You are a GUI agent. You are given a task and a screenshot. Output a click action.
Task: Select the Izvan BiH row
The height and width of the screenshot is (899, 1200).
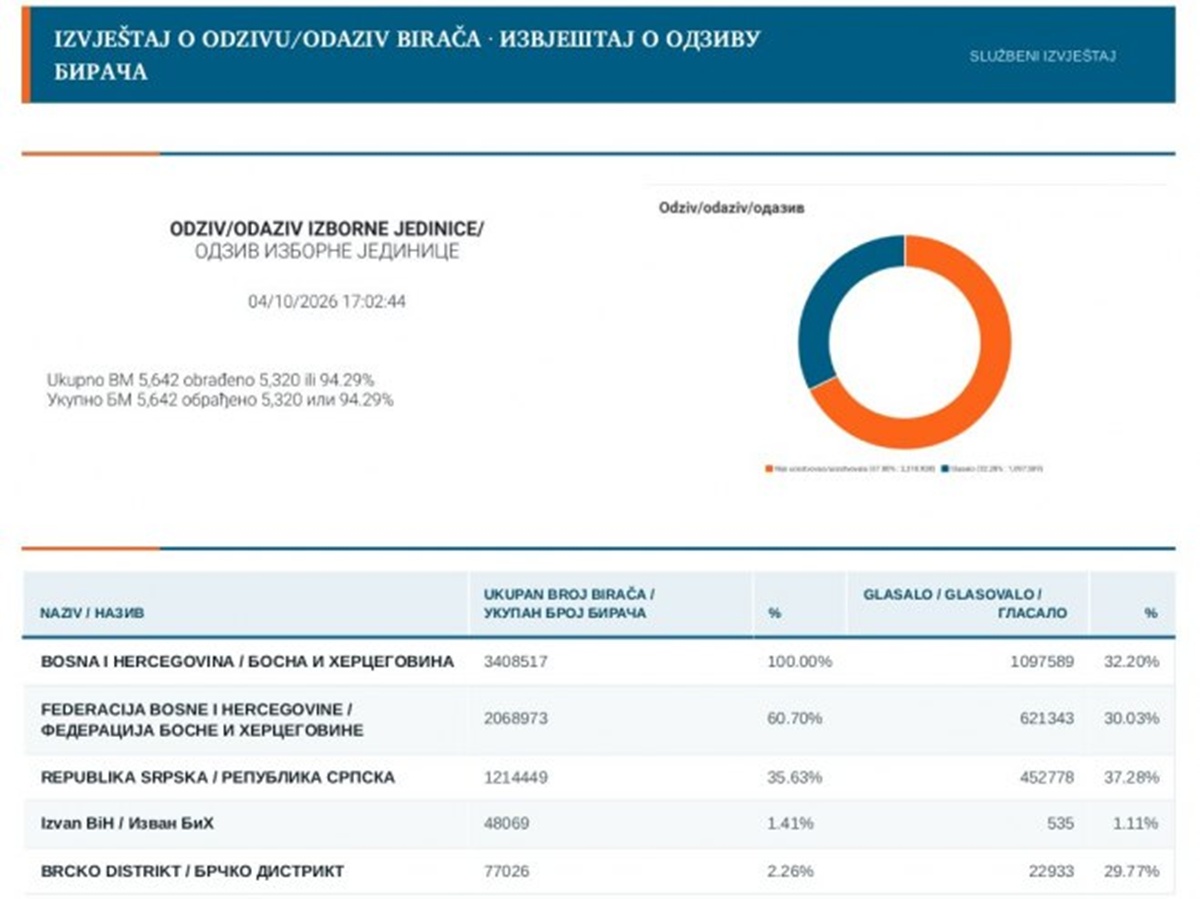coord(598,824)
